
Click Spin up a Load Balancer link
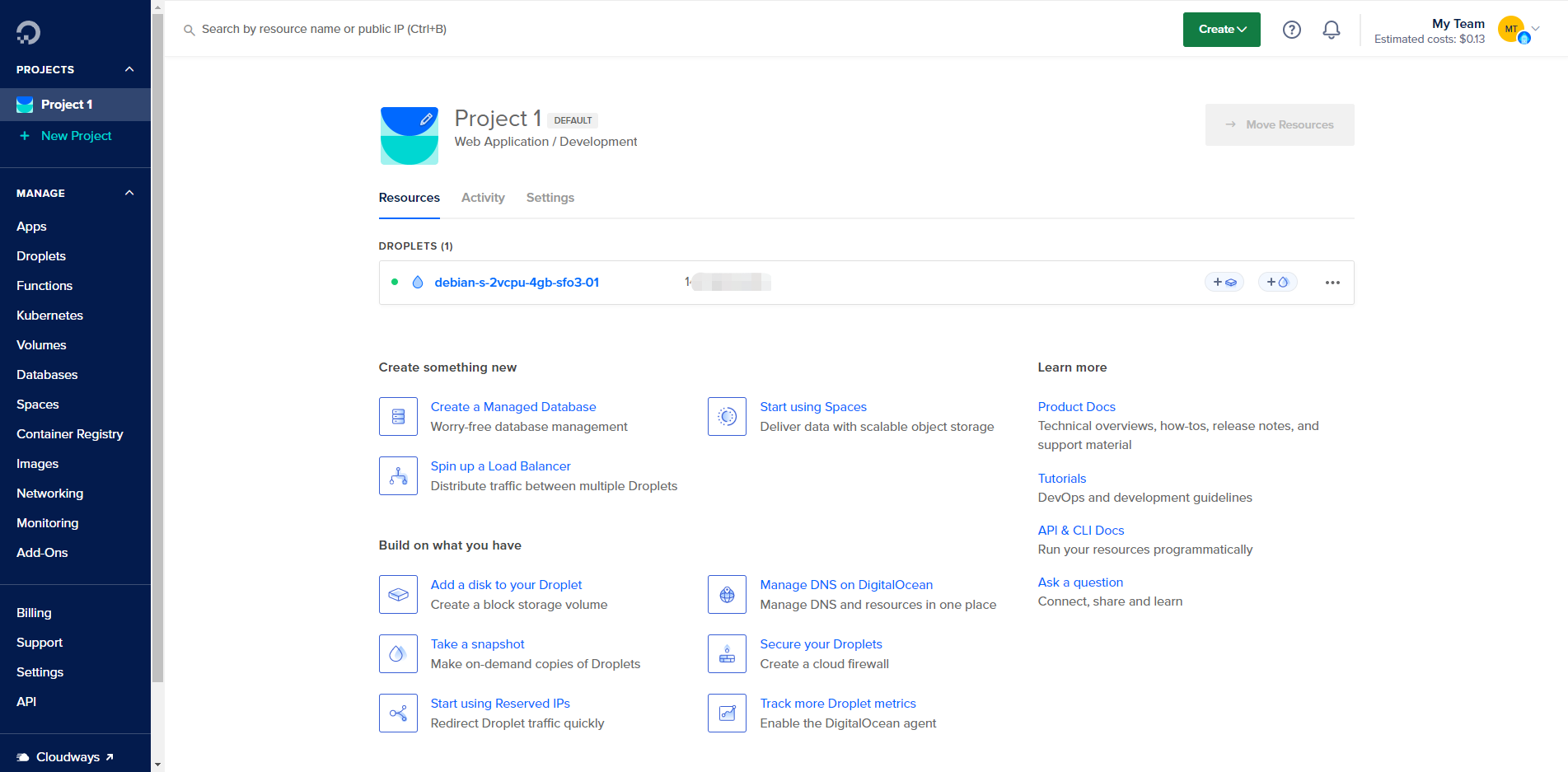click(500, 466)
